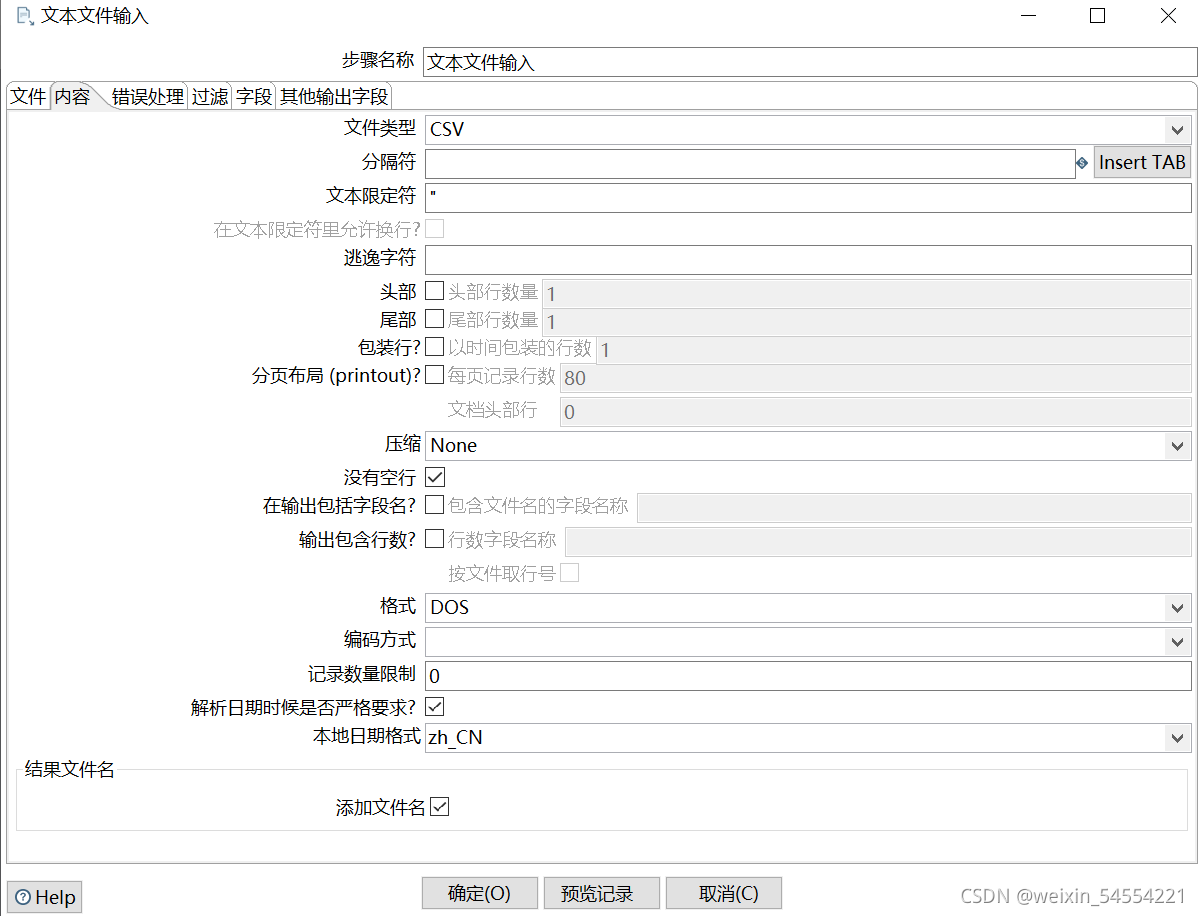Enable the 尾部 footer checkbox
Viewport: 1198px width, 916px height.
click(x=435, y=319)
